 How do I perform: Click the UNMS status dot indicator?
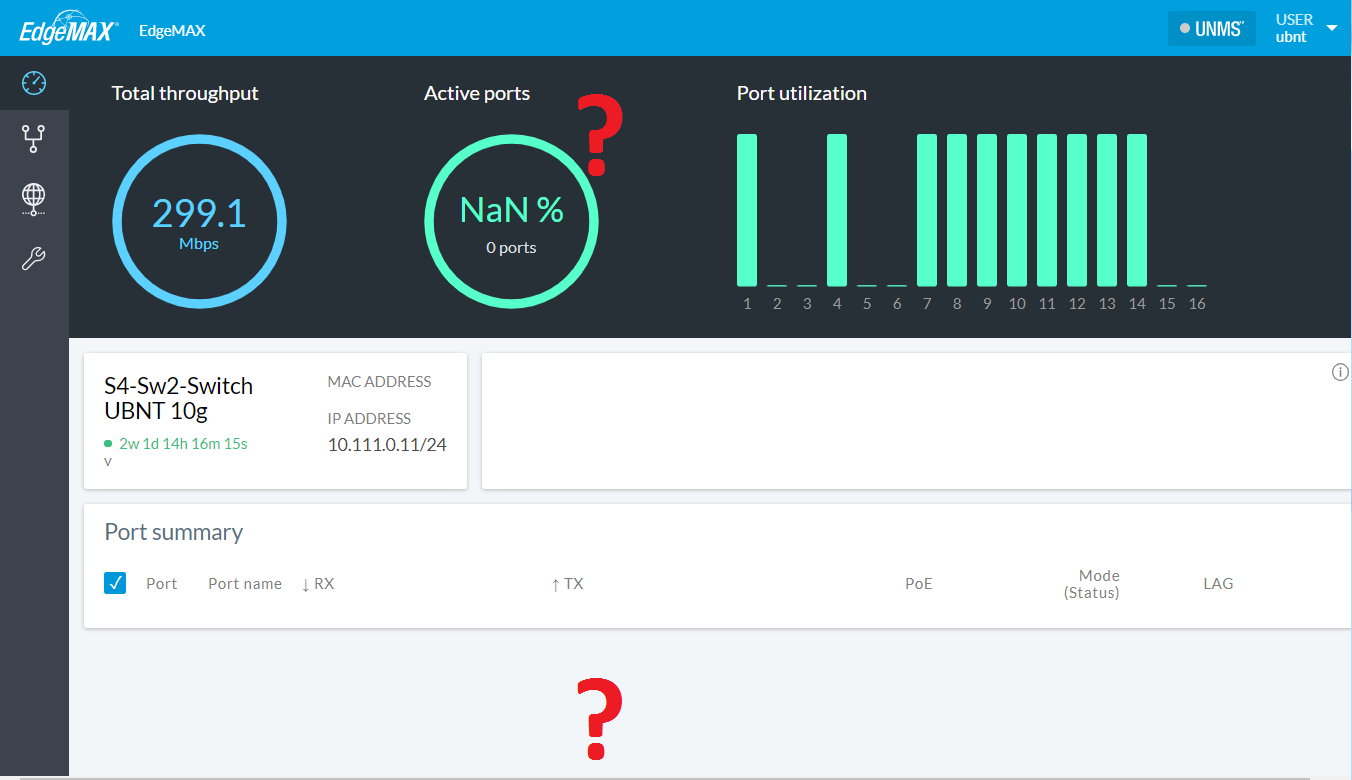point(1185,29)
